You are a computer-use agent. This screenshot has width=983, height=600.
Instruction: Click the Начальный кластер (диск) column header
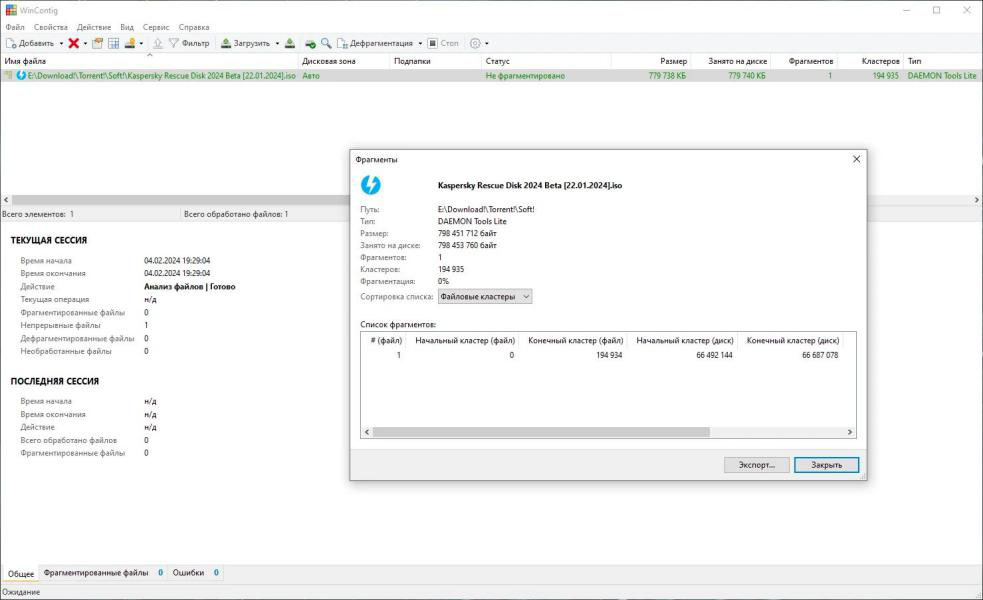click(684, 340)
